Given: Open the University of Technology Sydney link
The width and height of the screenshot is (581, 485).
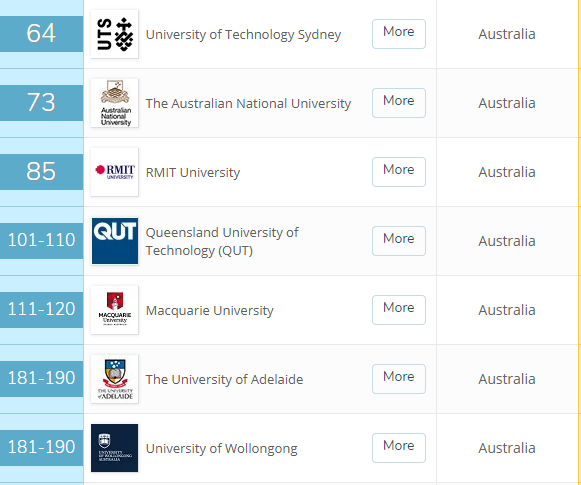Looking at the screenshot, I should pos(243,34).
